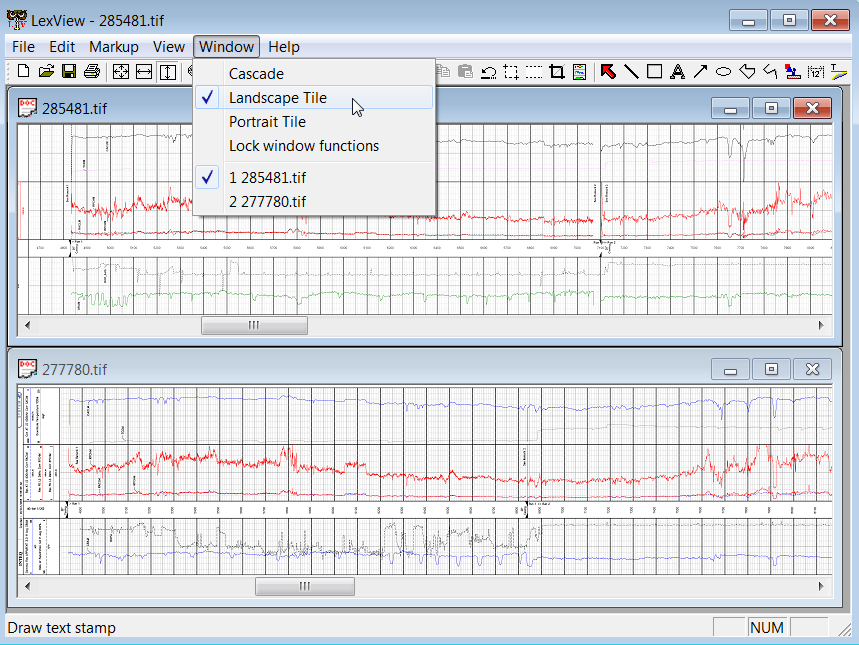Open the File menu

24,47
